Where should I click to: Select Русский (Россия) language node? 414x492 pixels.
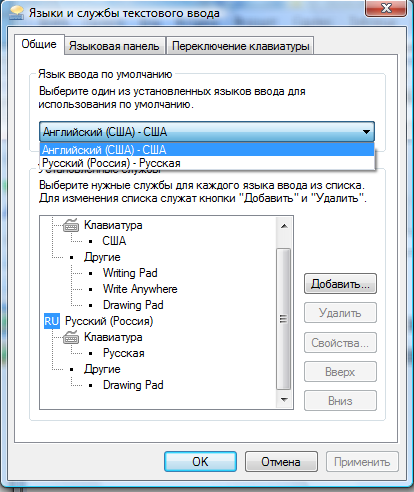[x=109, y=321]
